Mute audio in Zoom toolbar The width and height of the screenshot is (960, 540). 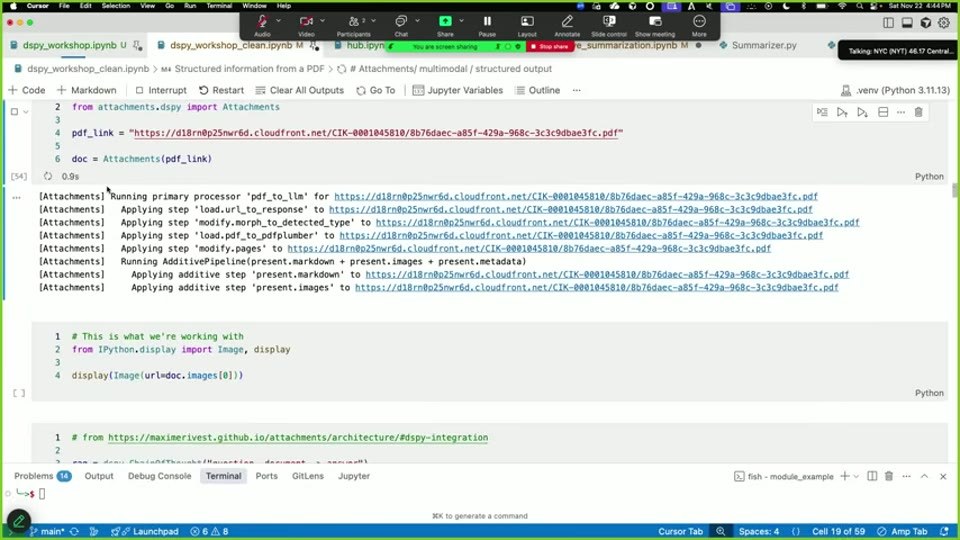pyautogui.click(x=262, y=24)
